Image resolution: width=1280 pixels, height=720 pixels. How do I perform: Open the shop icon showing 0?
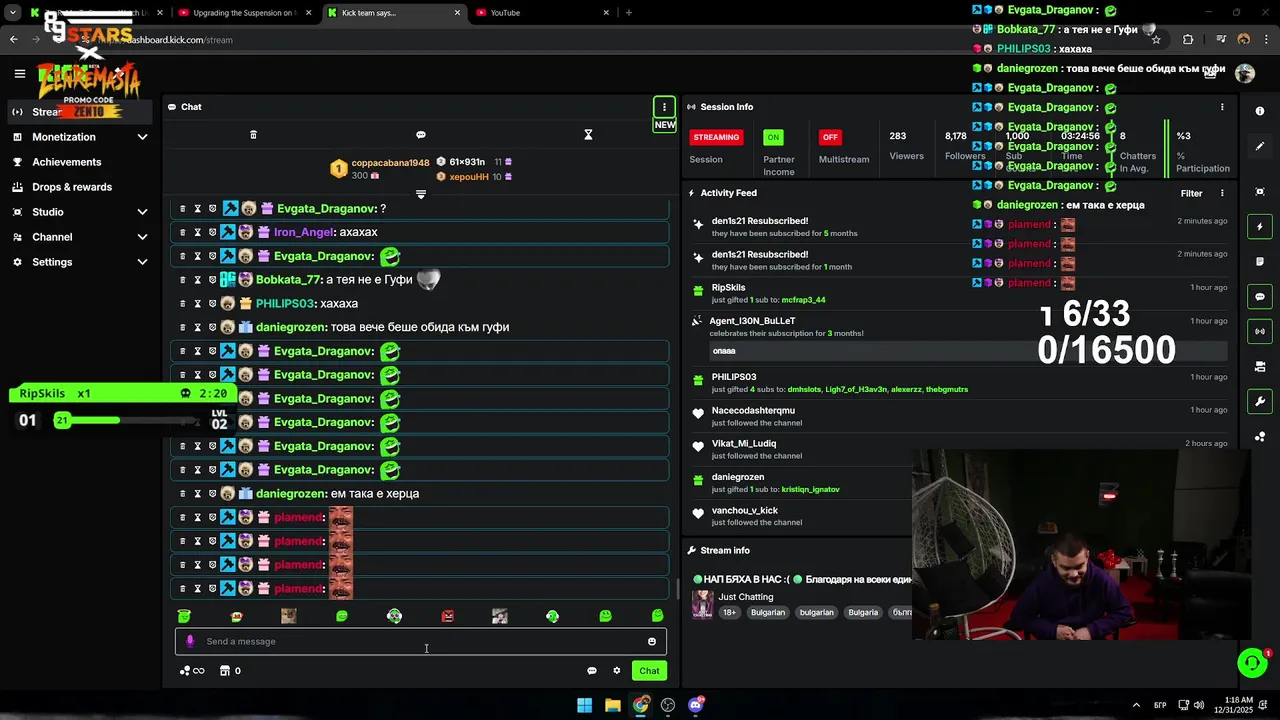tap(230, 671)
